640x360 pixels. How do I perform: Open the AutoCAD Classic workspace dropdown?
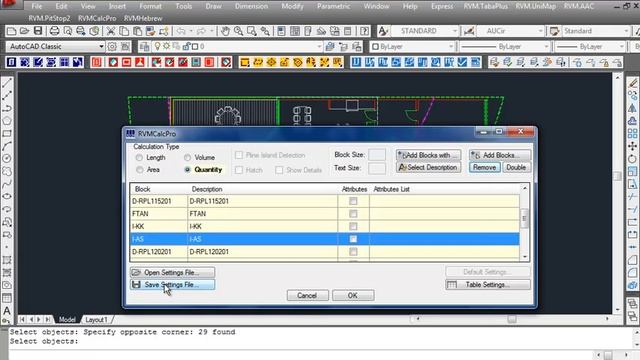[101, 47]
